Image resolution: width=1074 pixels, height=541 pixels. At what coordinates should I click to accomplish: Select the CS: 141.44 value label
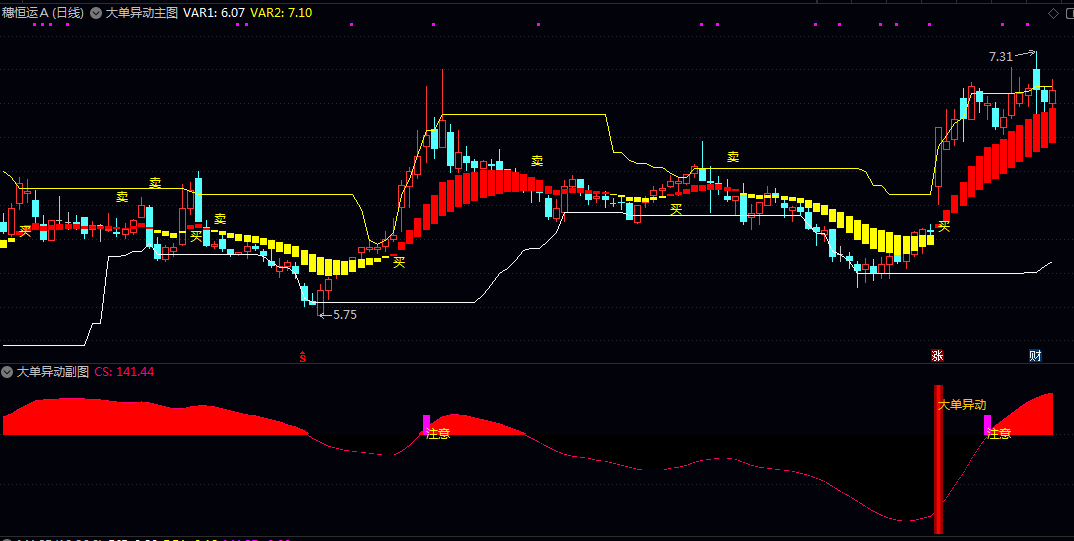pyautogui.click(x=124, y=372)
